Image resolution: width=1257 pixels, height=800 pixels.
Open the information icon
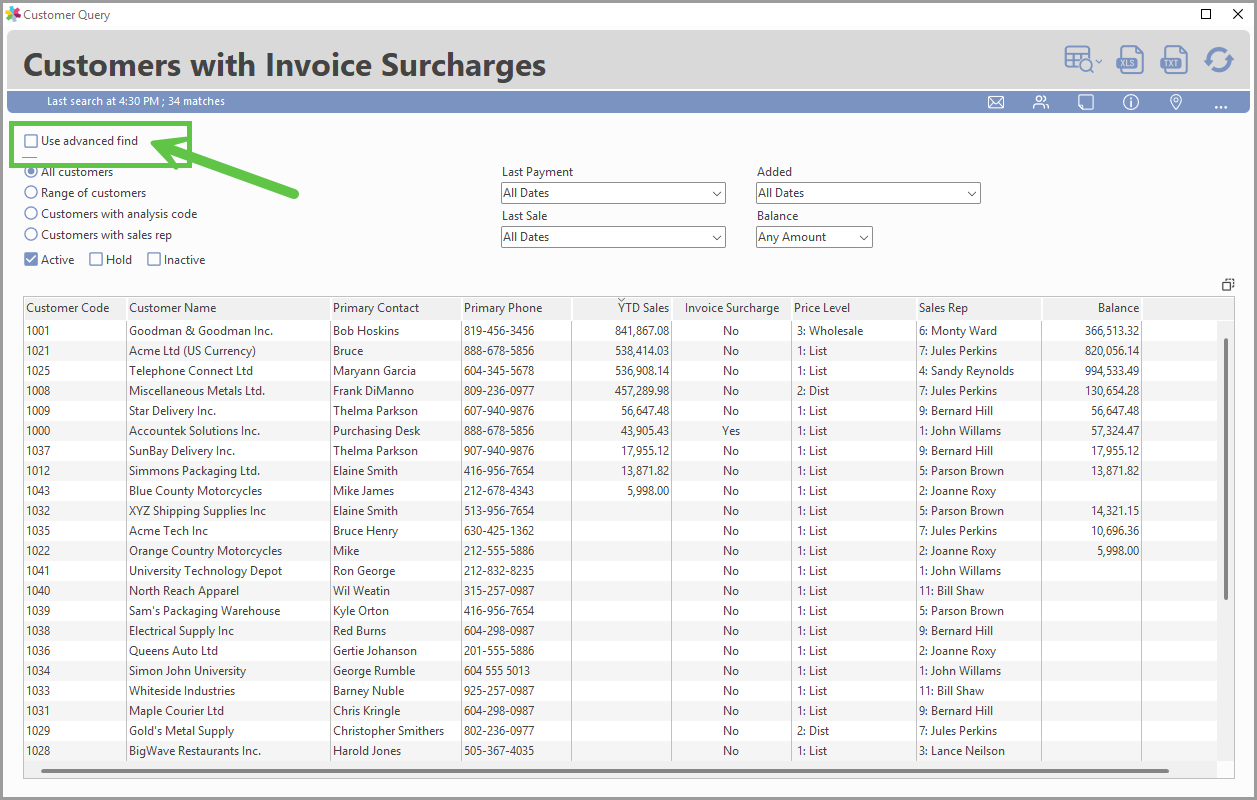coord(1131,102)
